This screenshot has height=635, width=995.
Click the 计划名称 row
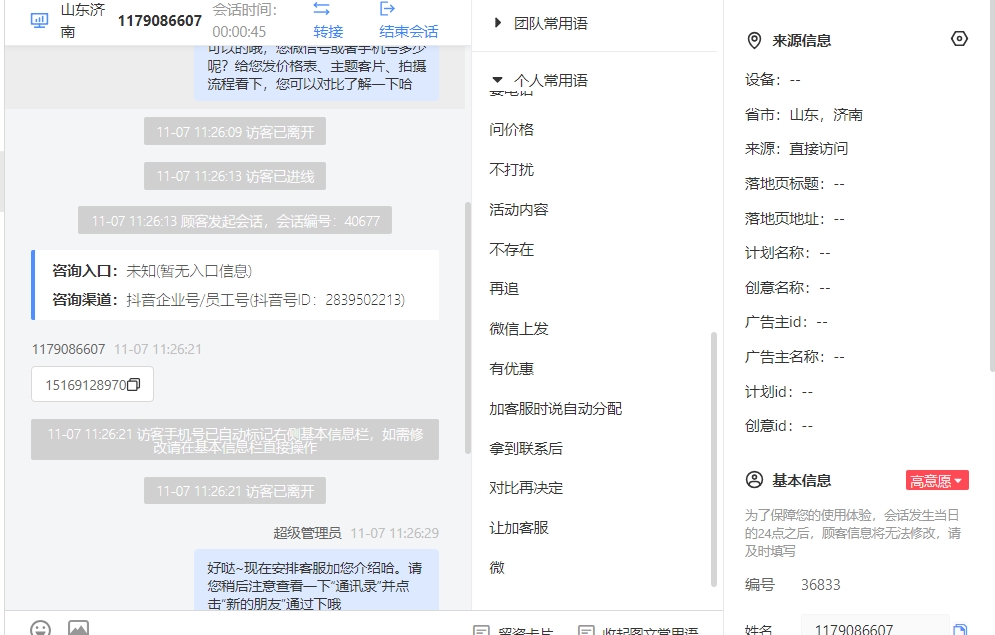click(787, 253)
